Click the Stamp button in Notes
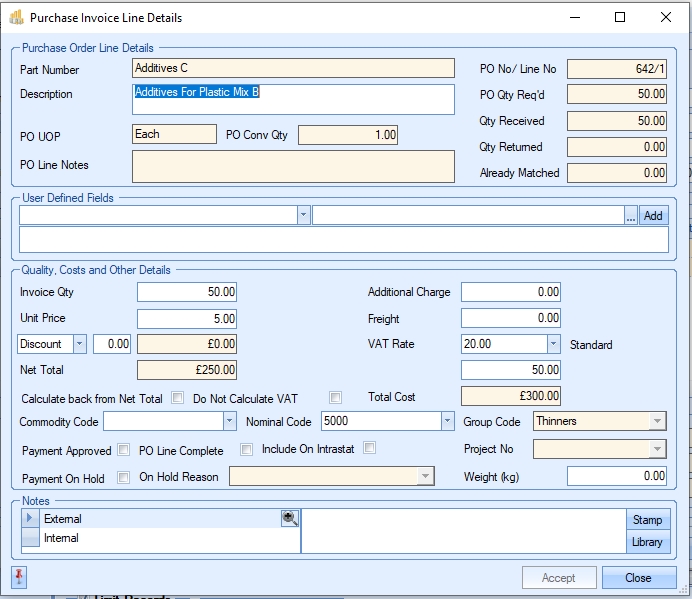 coord(647,519)
